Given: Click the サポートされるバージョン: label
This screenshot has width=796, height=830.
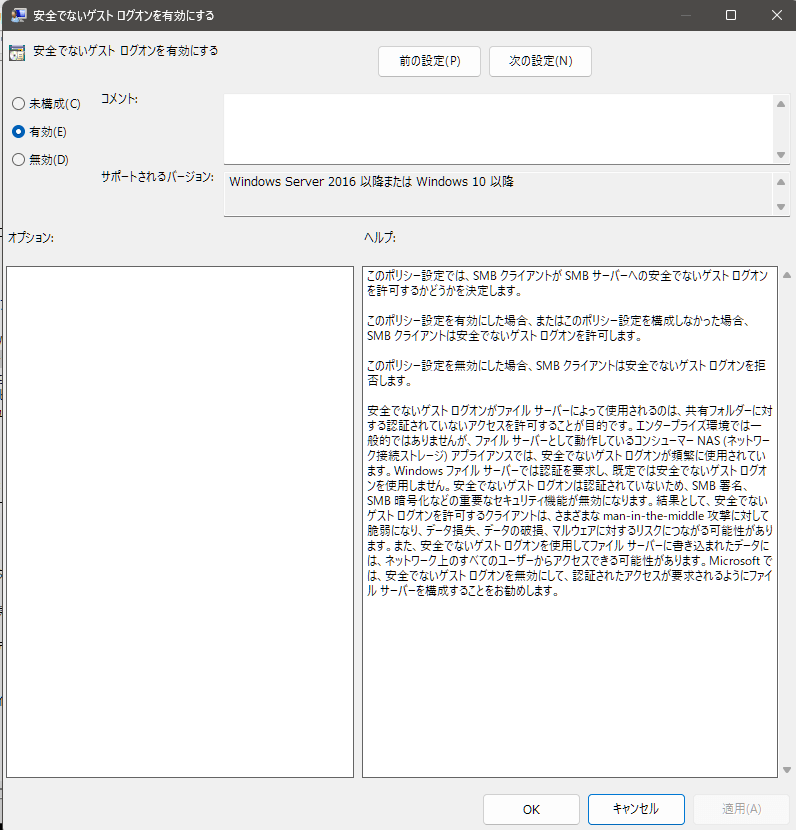Looking at the screenshot, I should (158, 177).
